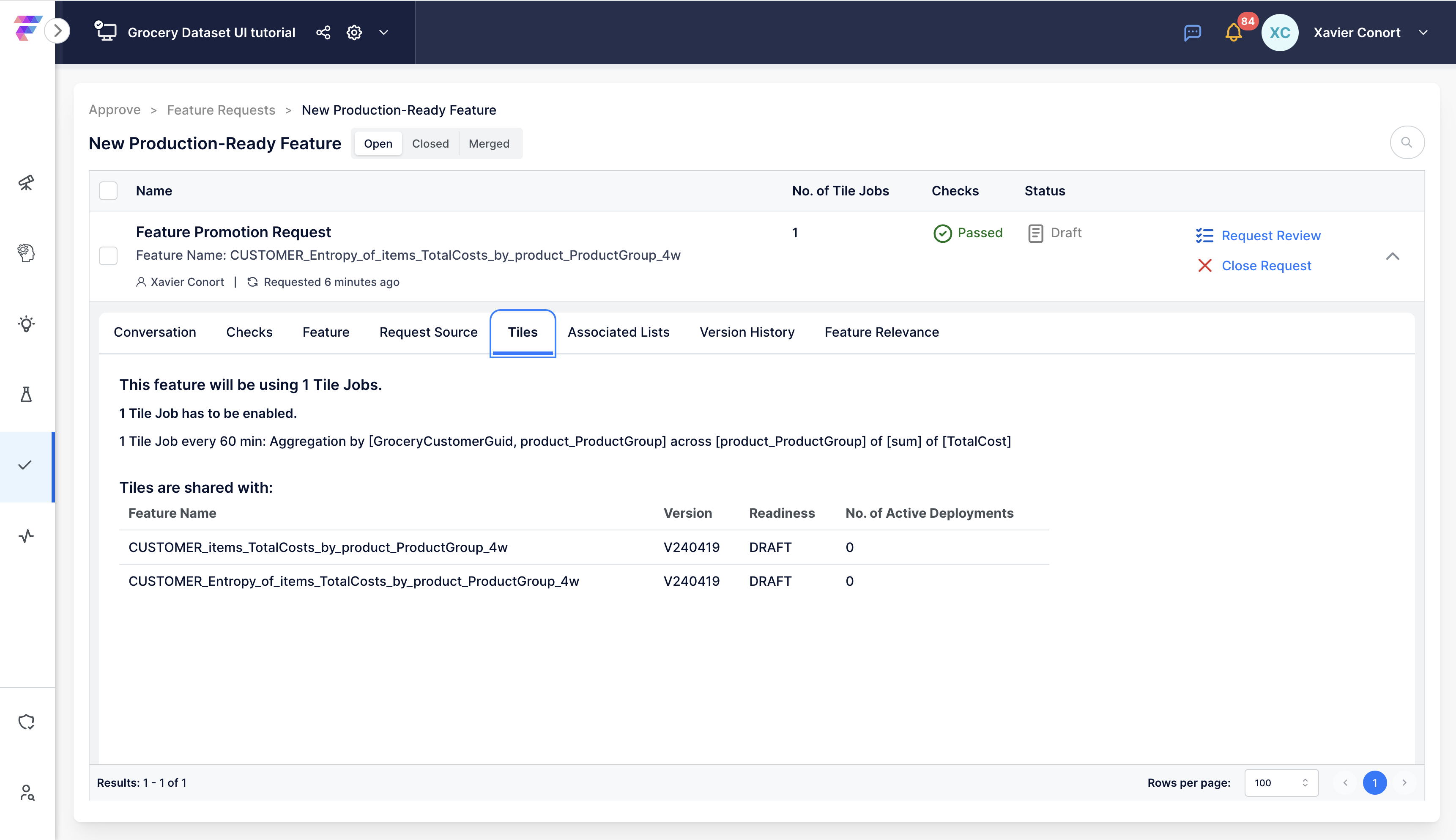1456x840 pixels.
Task: Click Close Request link
Action: [x=1266, y=265]
